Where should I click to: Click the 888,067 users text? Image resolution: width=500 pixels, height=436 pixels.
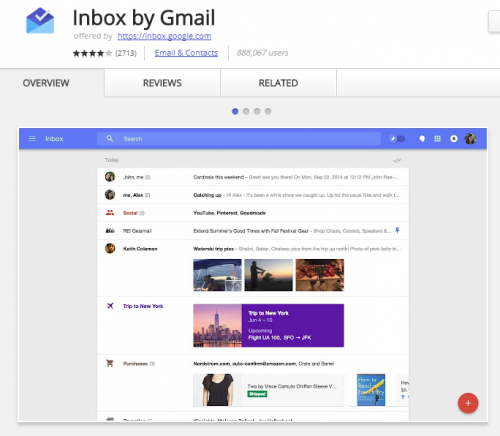[x=262, y=53]
